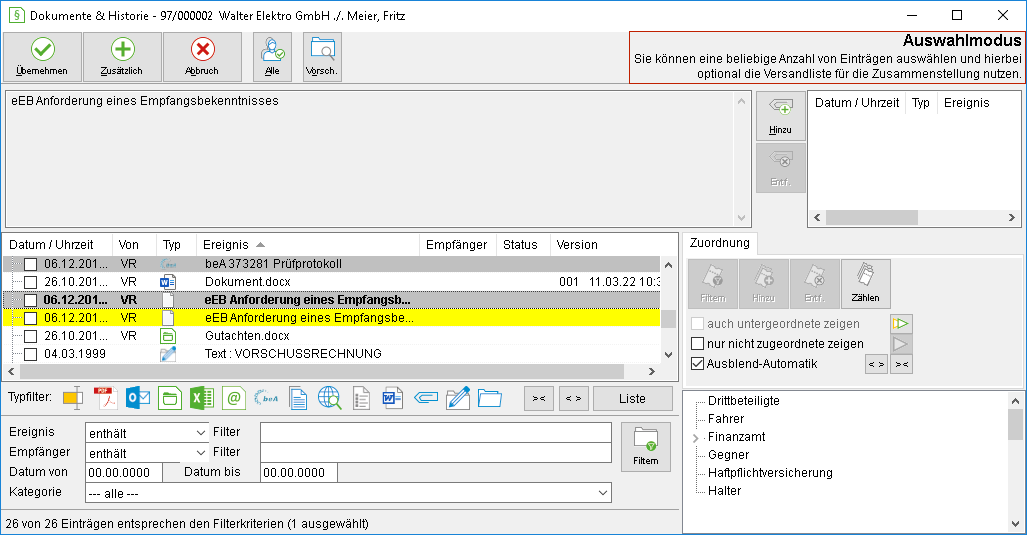Viewport: 1028px width, 536px height.
Task: Click grey play arrow beside nicht zugeordnete
Action: (x=901, y=343)
